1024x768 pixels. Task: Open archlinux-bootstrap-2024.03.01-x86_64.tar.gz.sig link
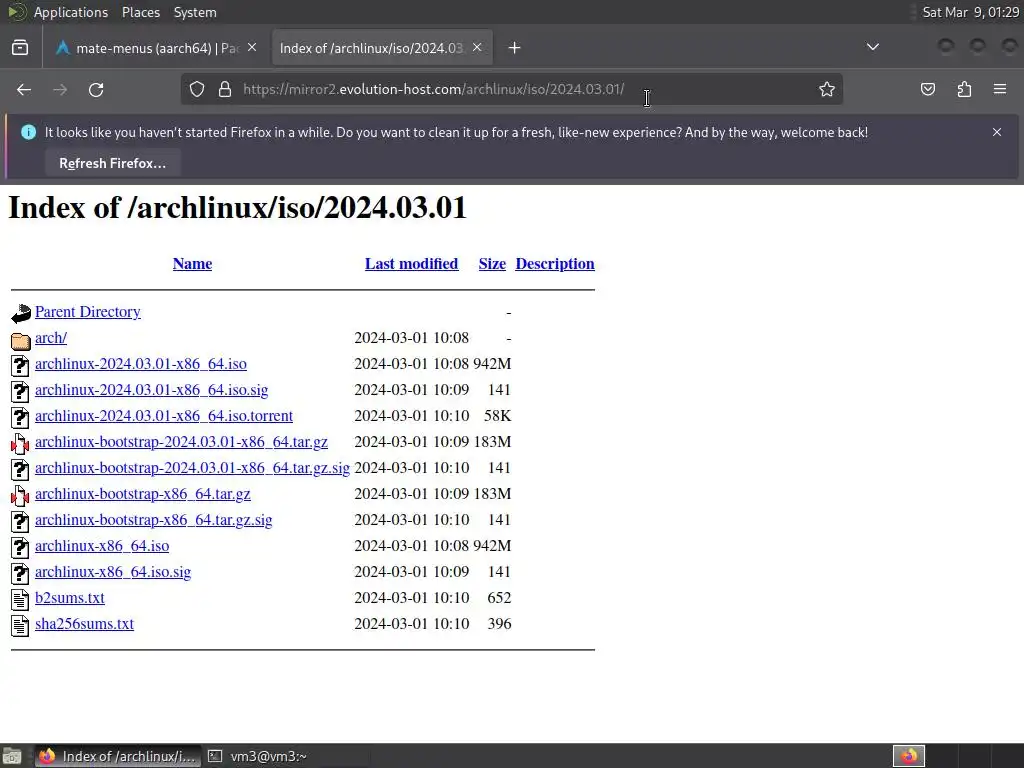click(192, 468)
